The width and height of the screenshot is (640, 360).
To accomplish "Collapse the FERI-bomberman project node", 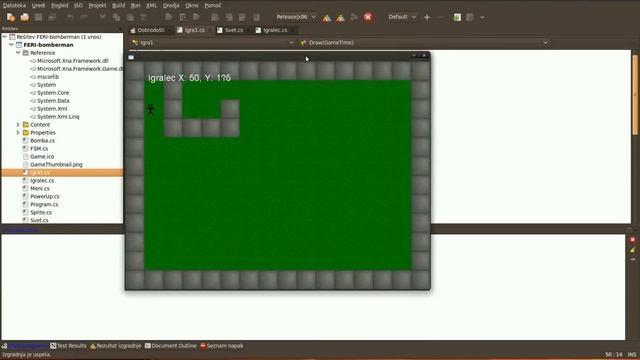I will (x=11, y=45).
